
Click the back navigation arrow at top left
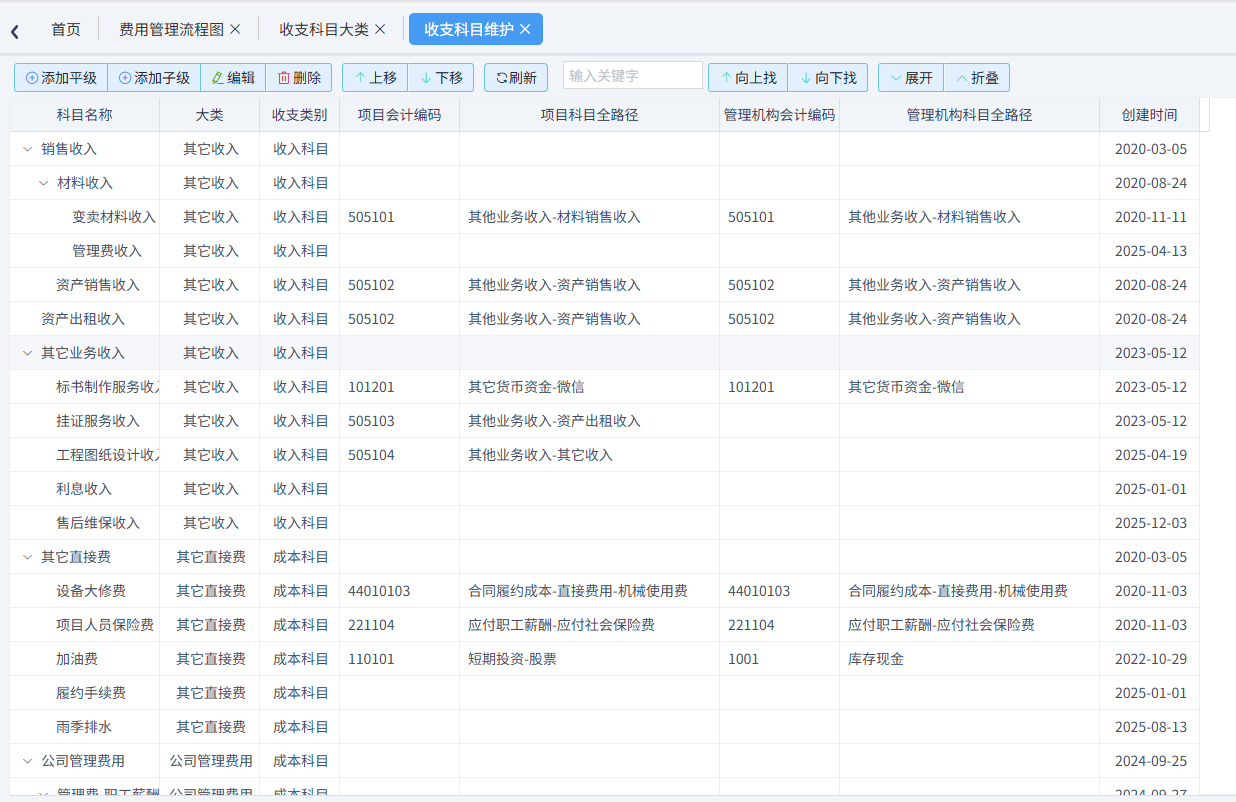[14, 30]
